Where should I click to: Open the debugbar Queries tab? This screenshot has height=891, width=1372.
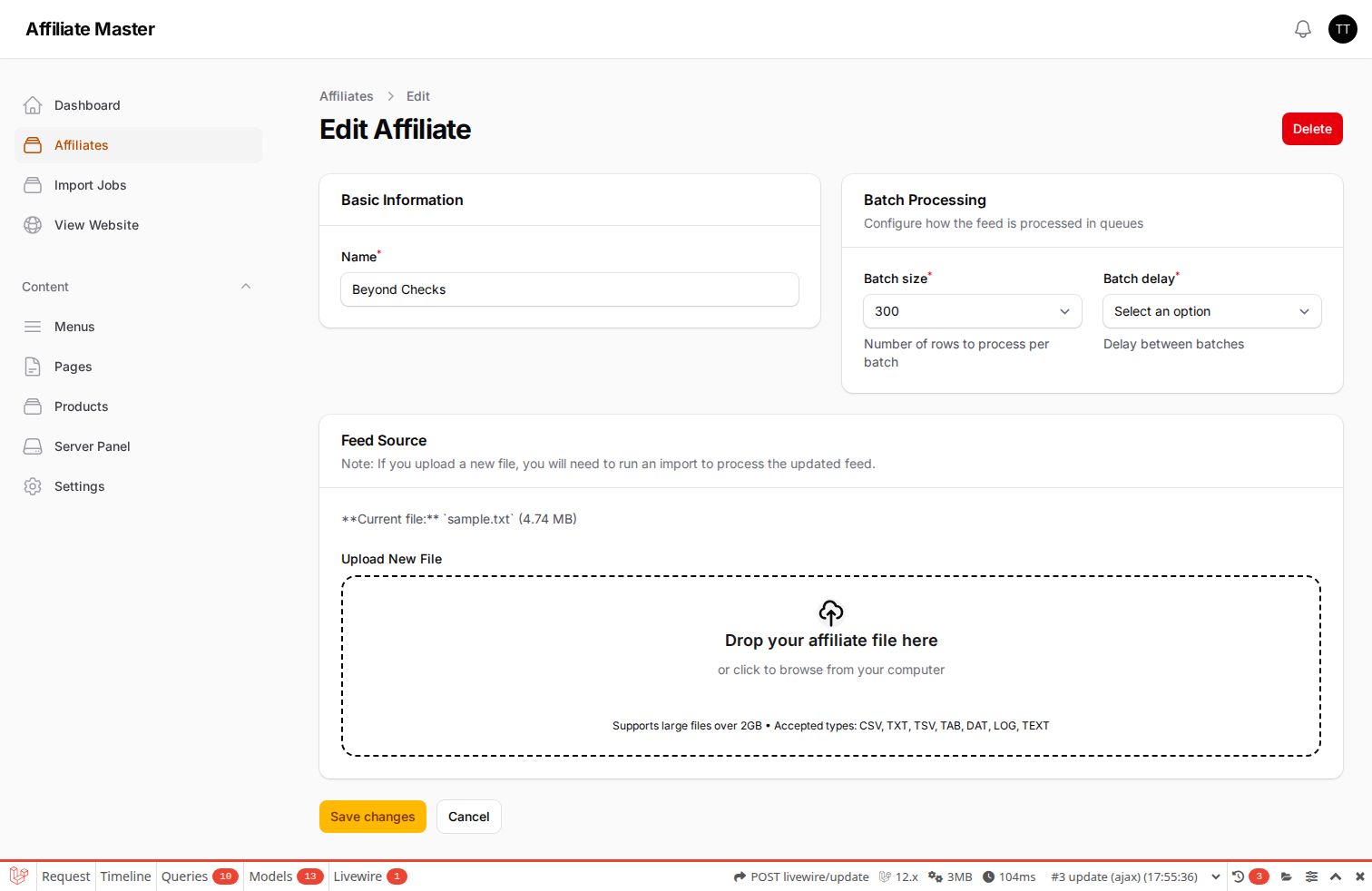(200, 876)
